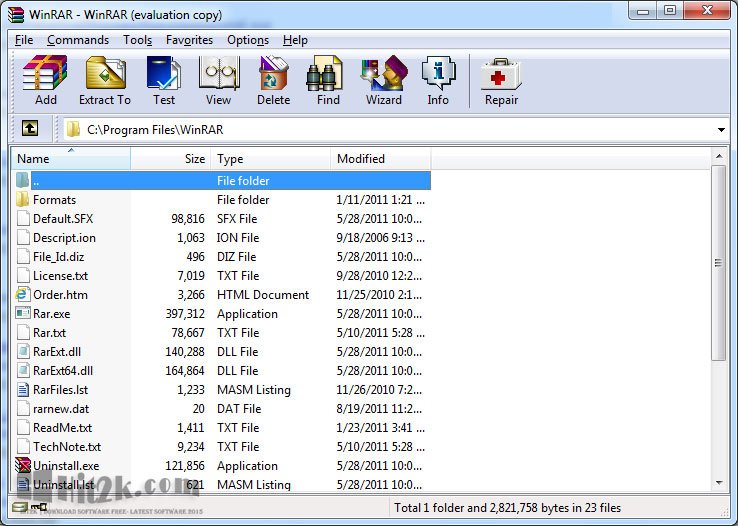Viewport: 738px width, 526px height.
Task: Open the Commands menu
Action: point(78,40)
